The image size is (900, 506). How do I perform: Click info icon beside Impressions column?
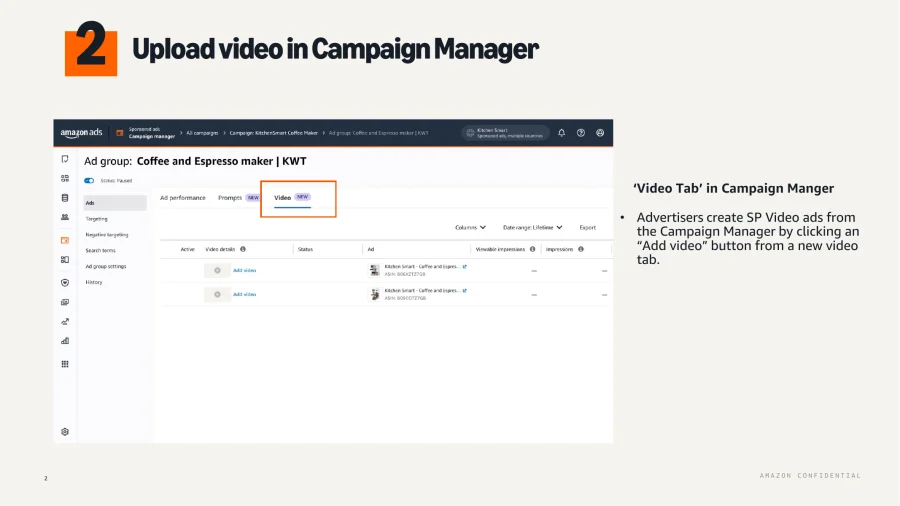point(581,249)
